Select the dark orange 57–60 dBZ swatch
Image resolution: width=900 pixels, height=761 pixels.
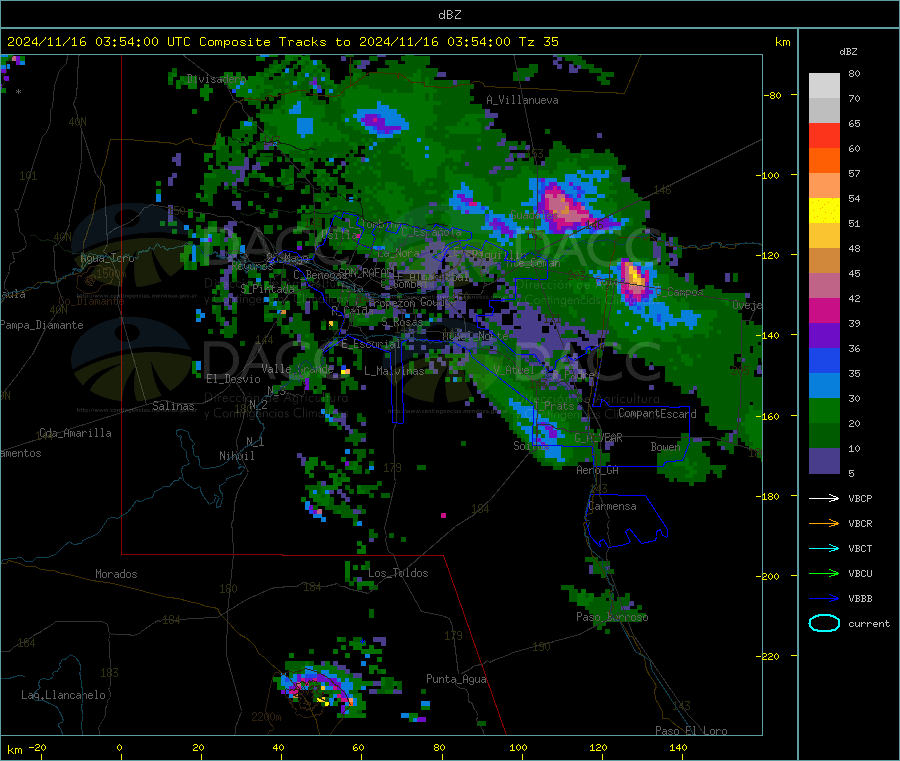point(824,161)
